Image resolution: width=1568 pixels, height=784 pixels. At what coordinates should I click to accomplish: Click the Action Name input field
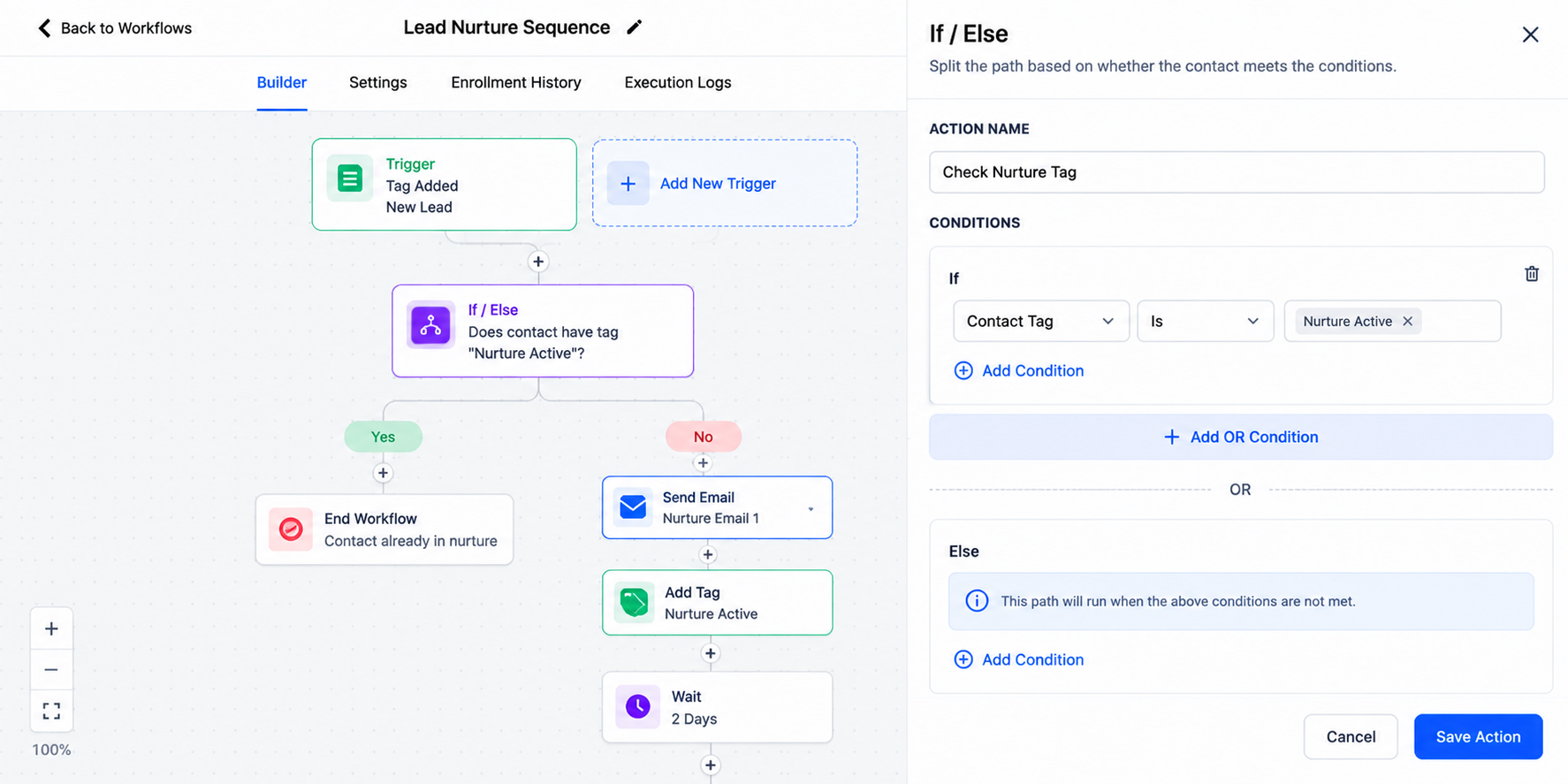tap(1237, 172)
